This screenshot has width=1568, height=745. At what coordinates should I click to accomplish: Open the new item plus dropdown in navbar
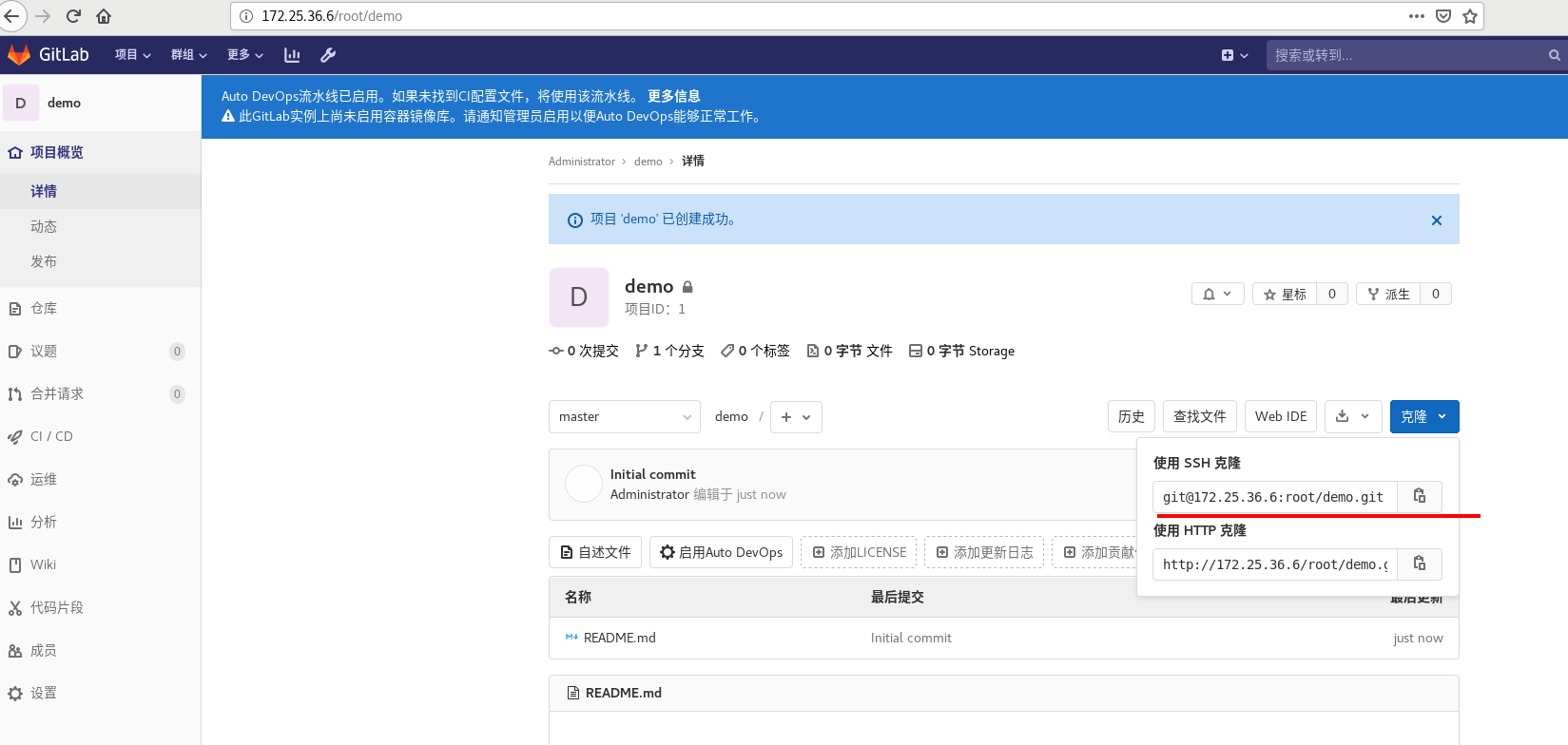(1234, 55)
